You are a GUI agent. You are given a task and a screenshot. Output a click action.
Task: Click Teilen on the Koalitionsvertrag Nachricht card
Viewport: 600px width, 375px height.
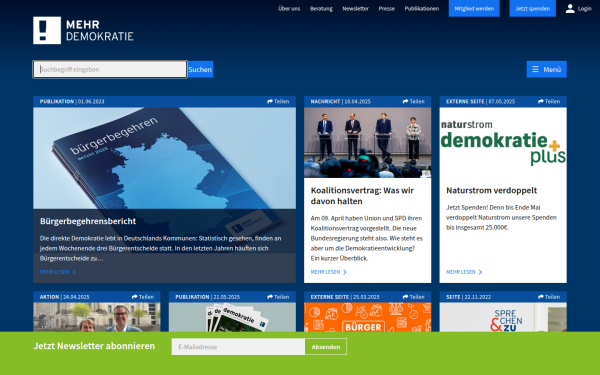[414, 101]
